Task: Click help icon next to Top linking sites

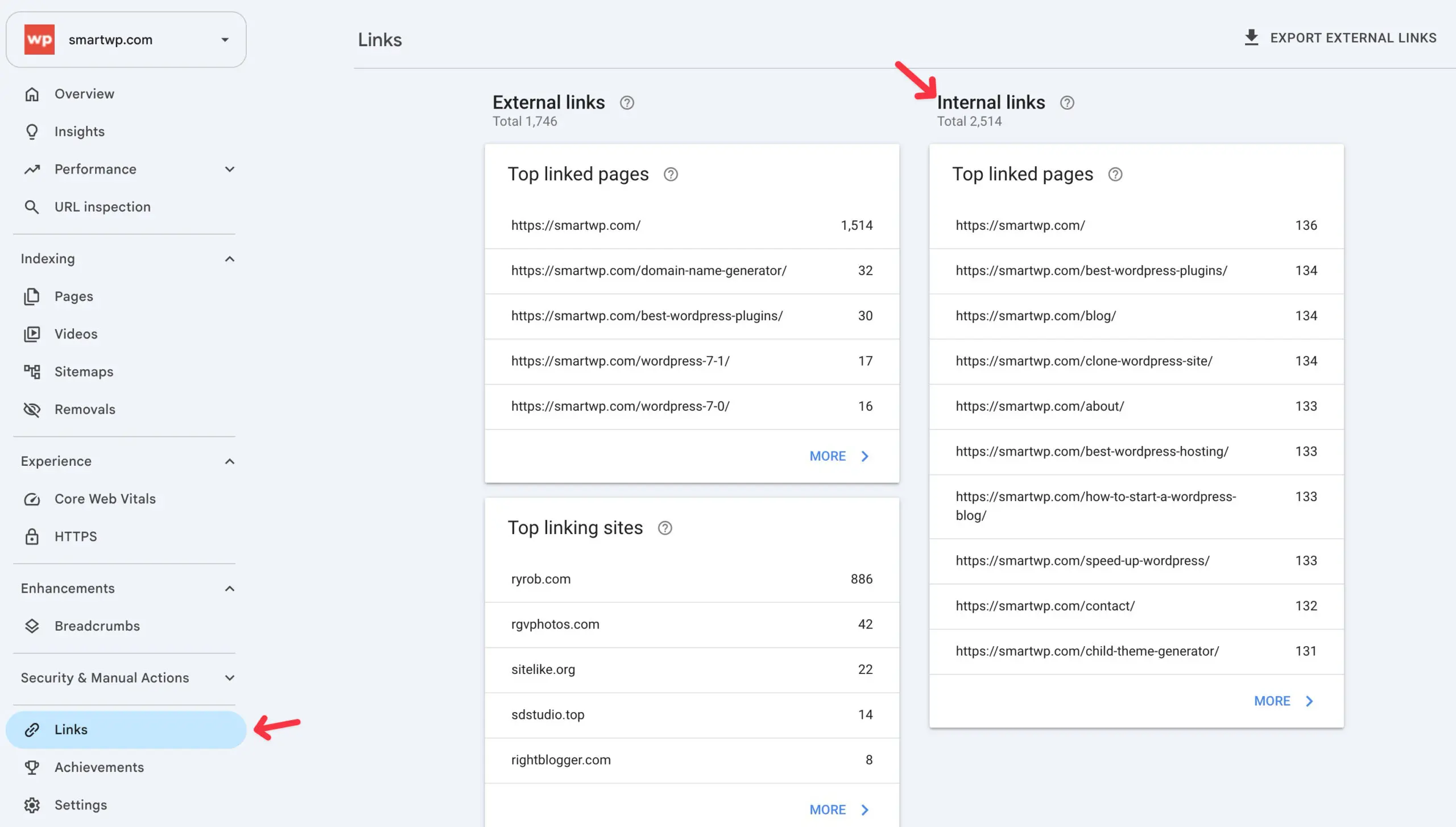Action: pyautogui.click(x=665, y=528)
